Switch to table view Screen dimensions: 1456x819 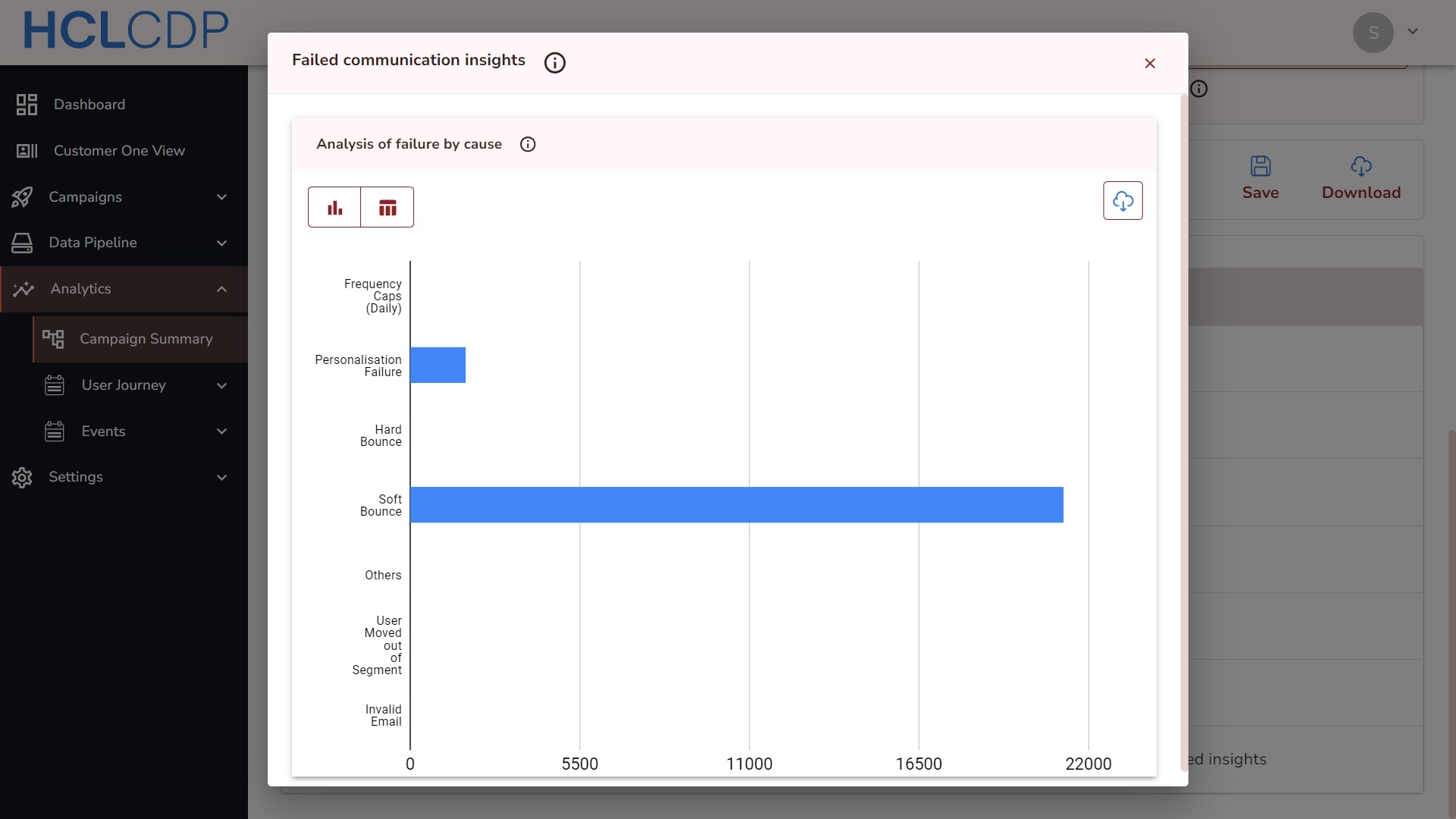coord(388,207)
